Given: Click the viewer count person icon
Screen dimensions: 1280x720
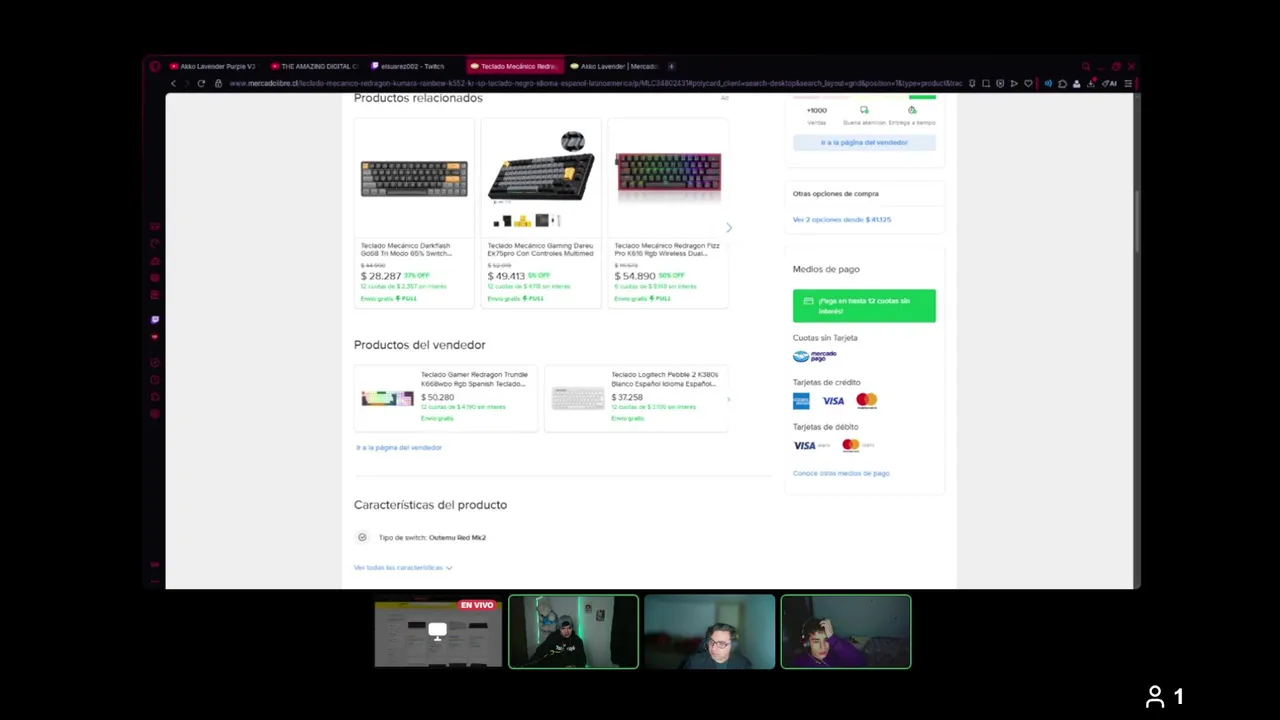Looking at the screenshot, I should click(1155, 697).
